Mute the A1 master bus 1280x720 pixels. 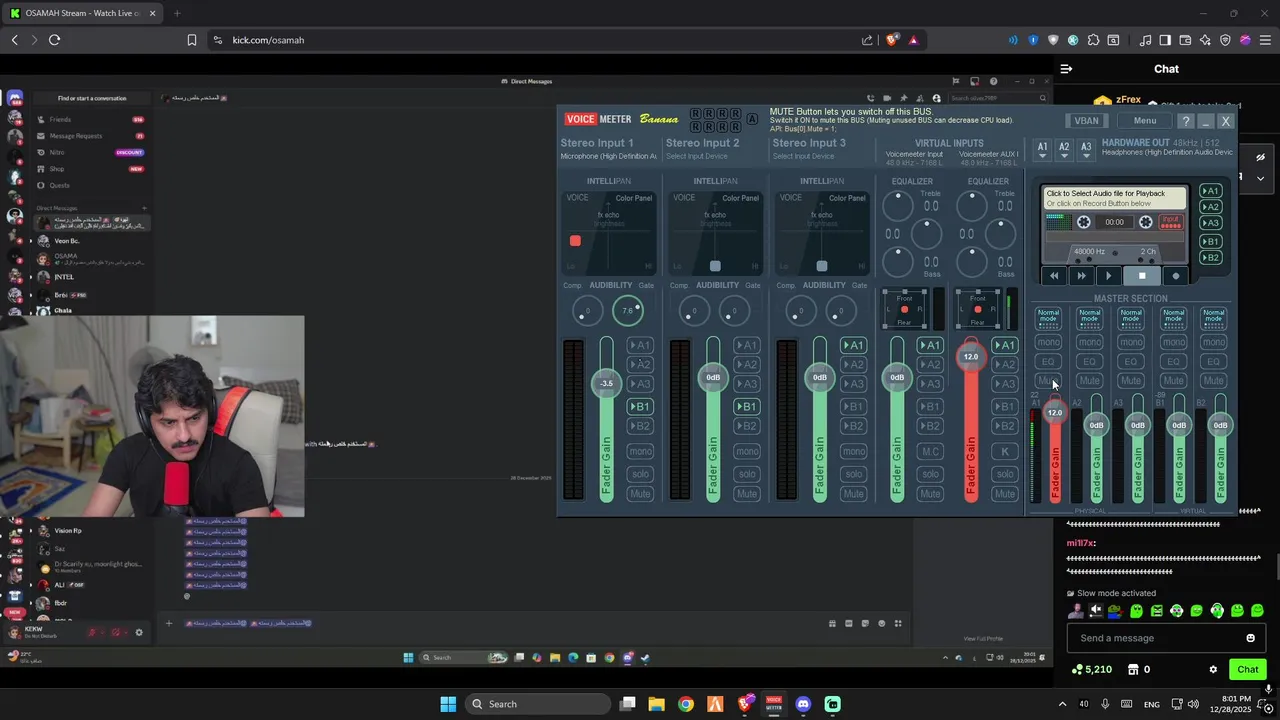(1048, 381)
